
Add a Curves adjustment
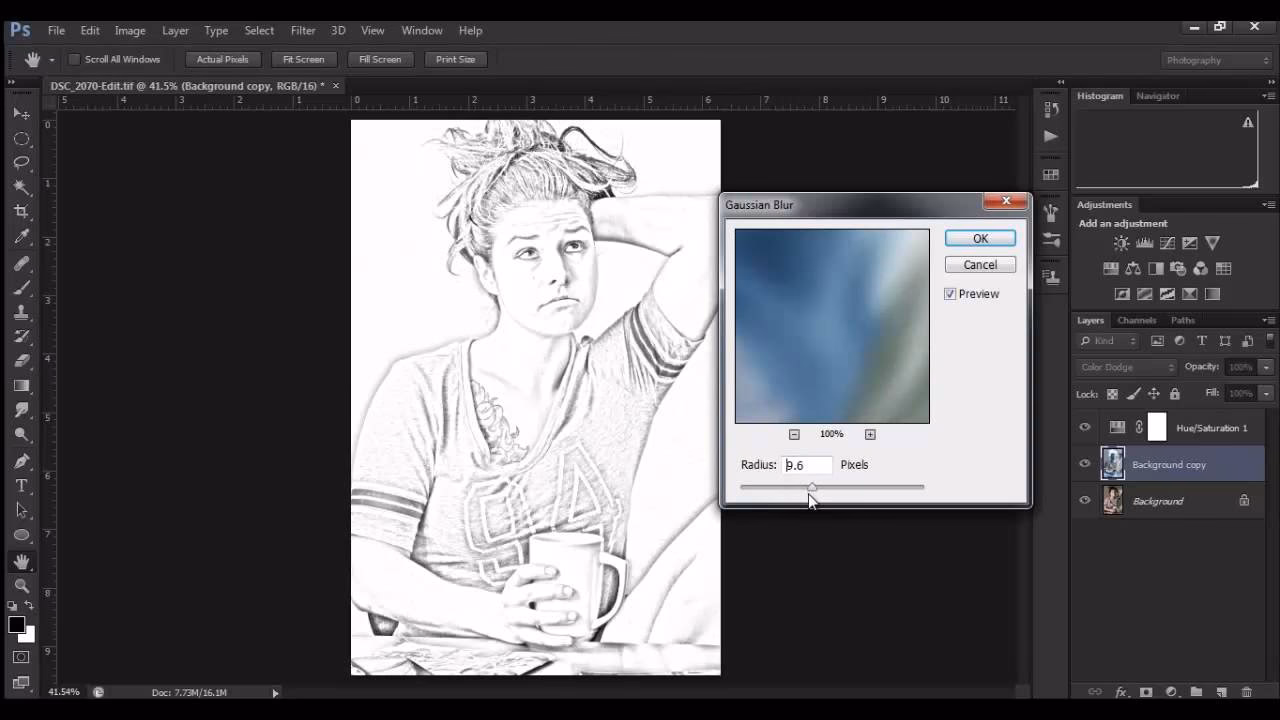point(1167,242)
